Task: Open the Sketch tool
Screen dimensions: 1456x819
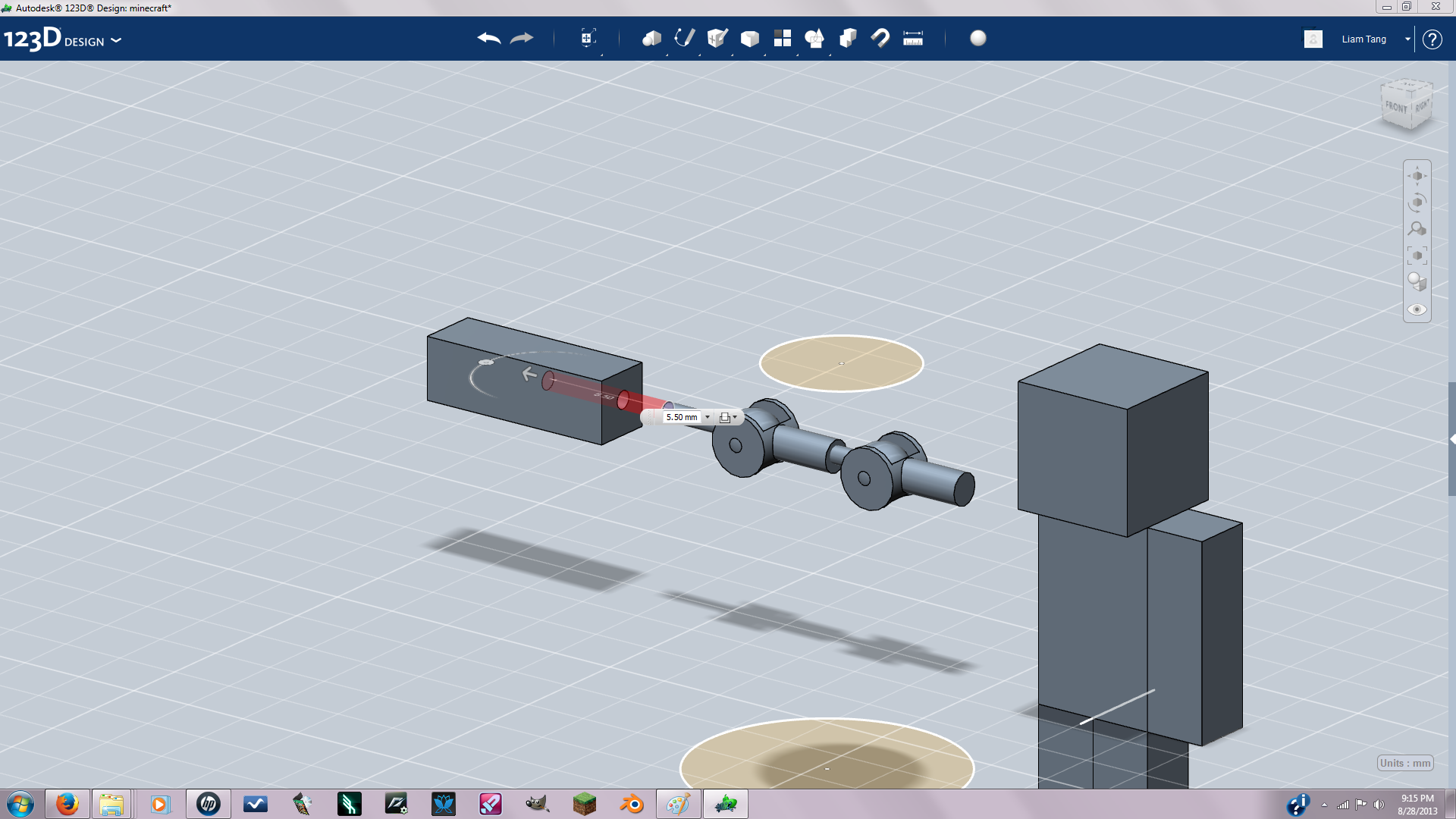Action: coord(684,38)
